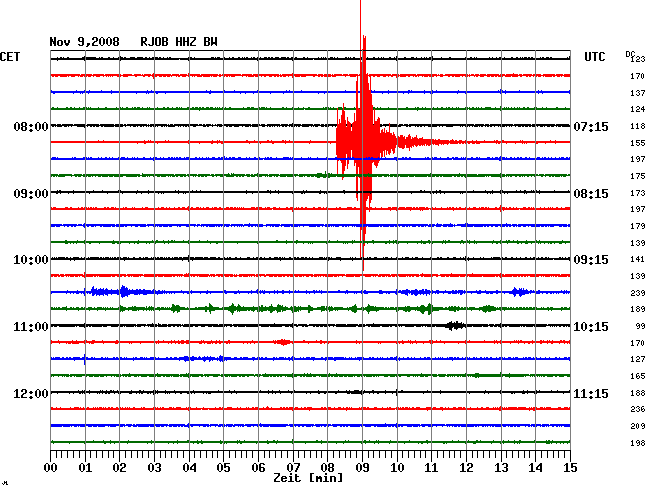Screen dimensions: 650x494
Task: Select the station label RJOB HHZ BW
Action: click(x=179, y=42)
